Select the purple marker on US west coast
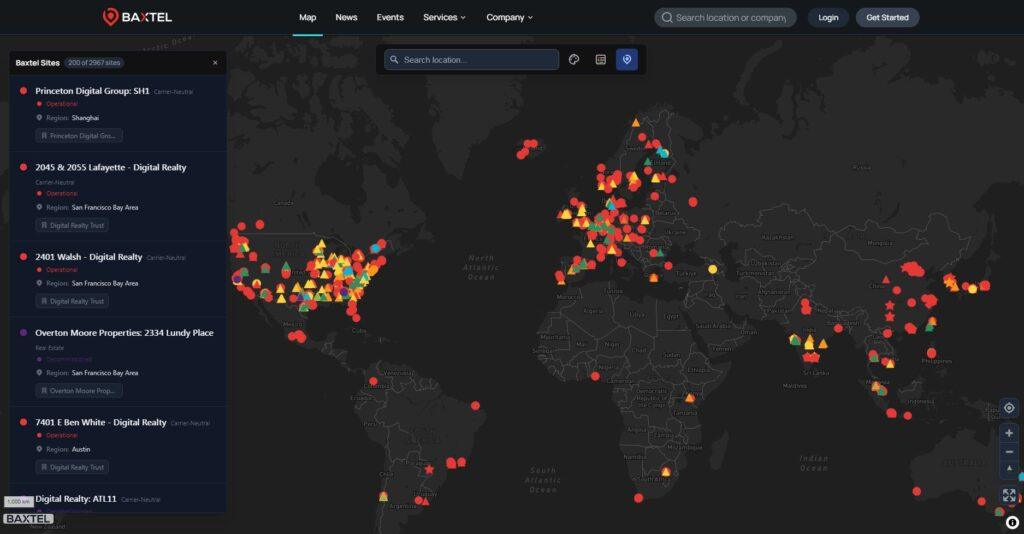Viewport: 1024px width, 534px height. [x=237, y=279]
